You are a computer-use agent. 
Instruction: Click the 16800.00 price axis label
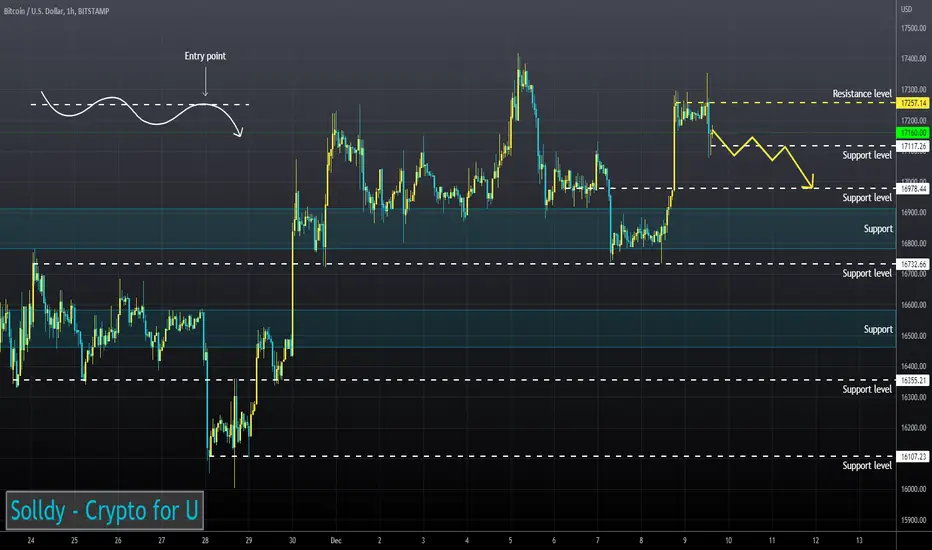[x=914, y=243]
